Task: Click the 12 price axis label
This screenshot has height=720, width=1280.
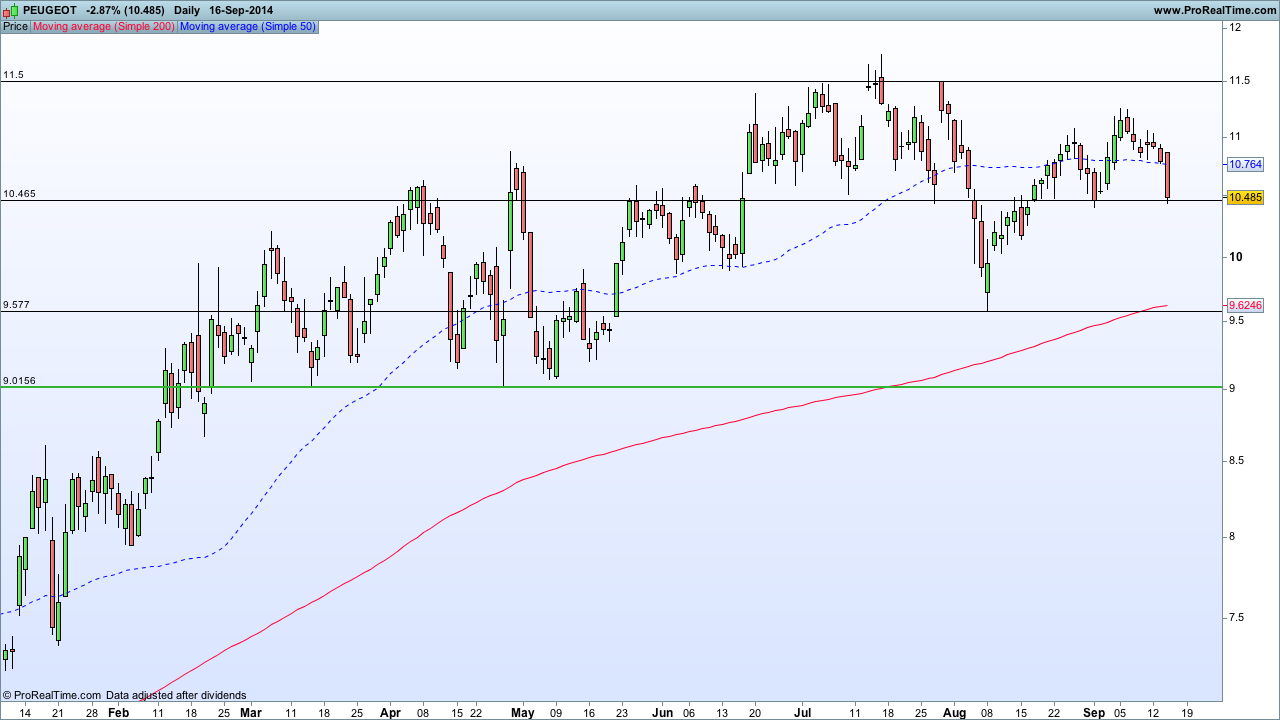Action: pyautogui.click(x=1235, y=27)
